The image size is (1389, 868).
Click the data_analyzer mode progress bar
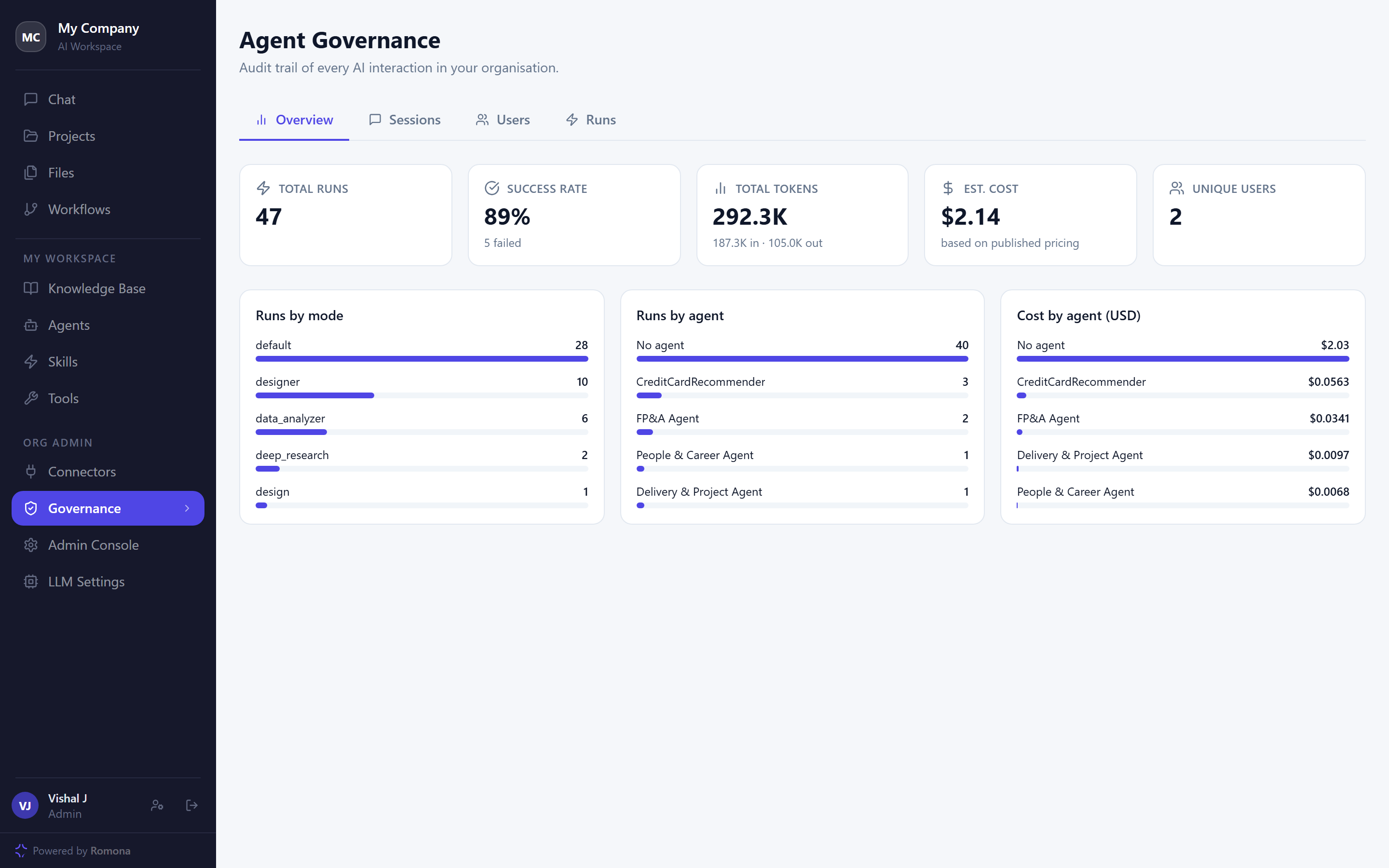[422, 432]
